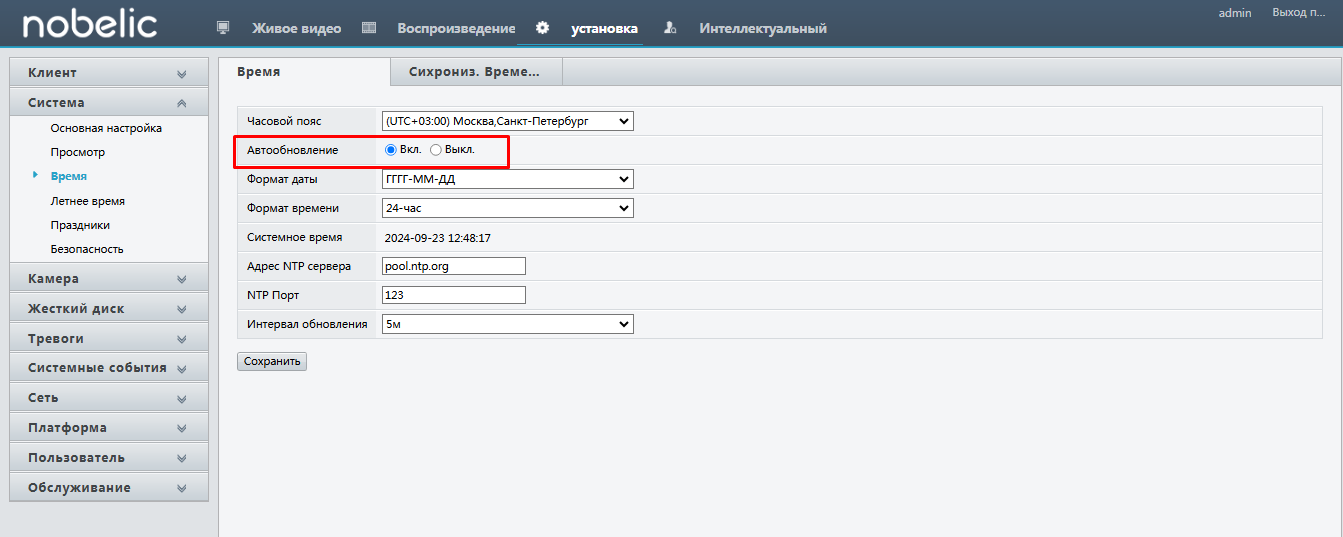1343x537 pixels.
Task: Expand the Платформа section
Action: pos(109,427)
